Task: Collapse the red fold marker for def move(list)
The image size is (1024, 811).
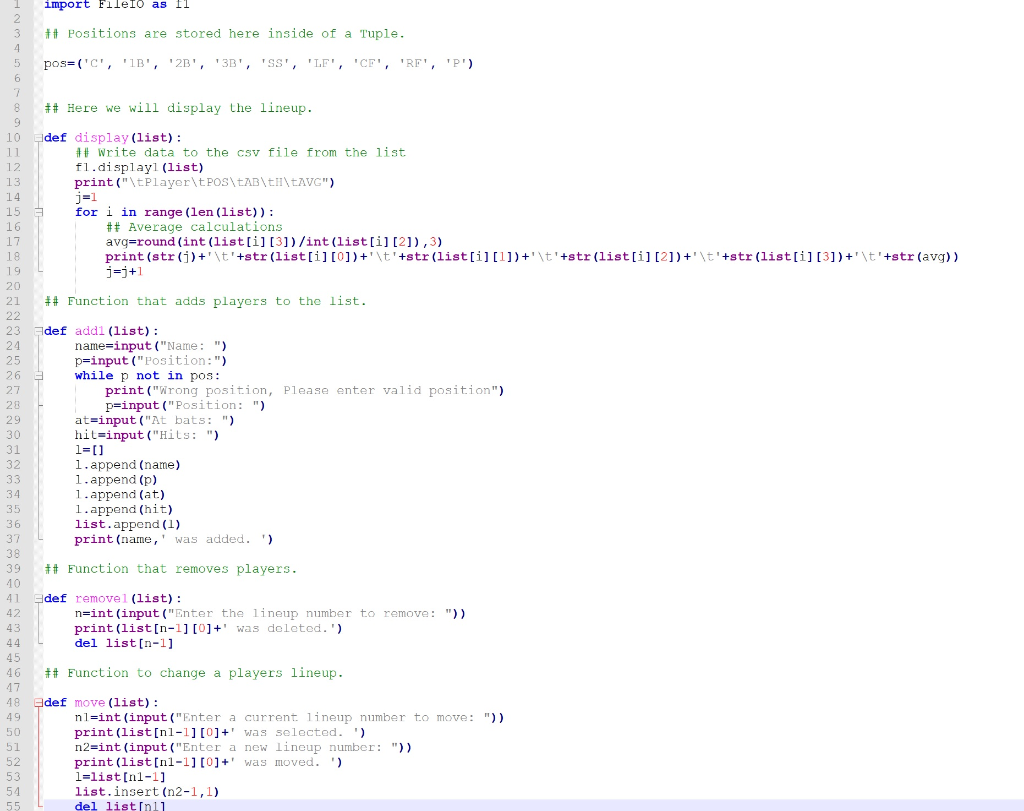Action: [39, 703]
